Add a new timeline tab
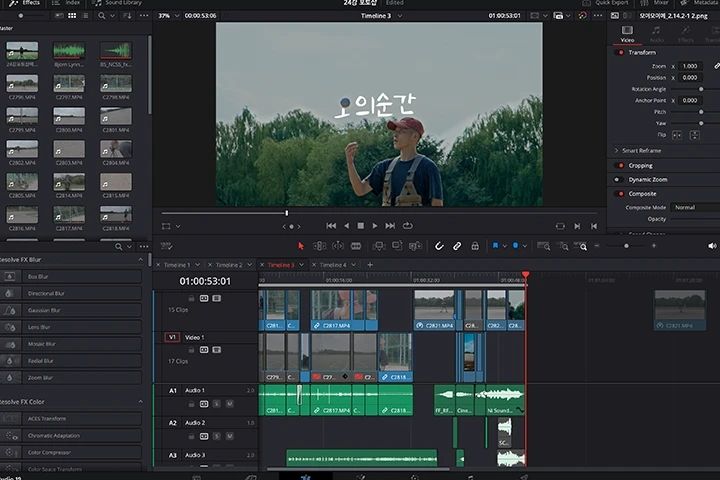Viewport: 720px width, 480px height. pos(370,265)
